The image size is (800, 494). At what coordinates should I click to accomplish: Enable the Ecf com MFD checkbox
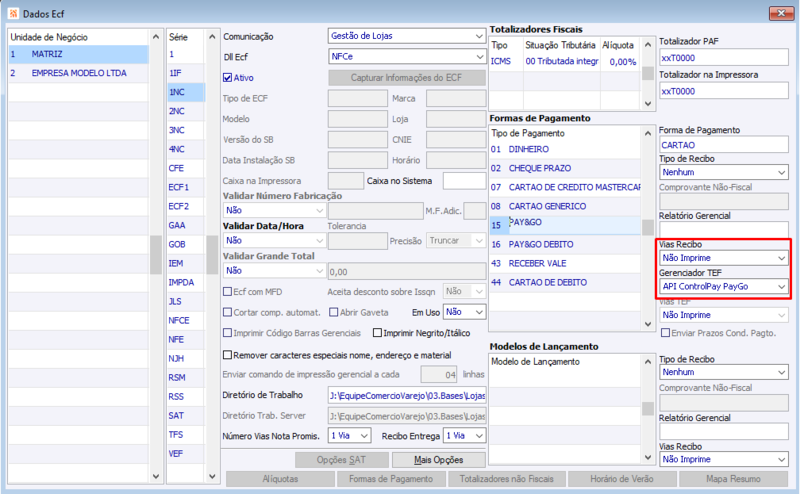pyautogui.click(x=228, y=291)
